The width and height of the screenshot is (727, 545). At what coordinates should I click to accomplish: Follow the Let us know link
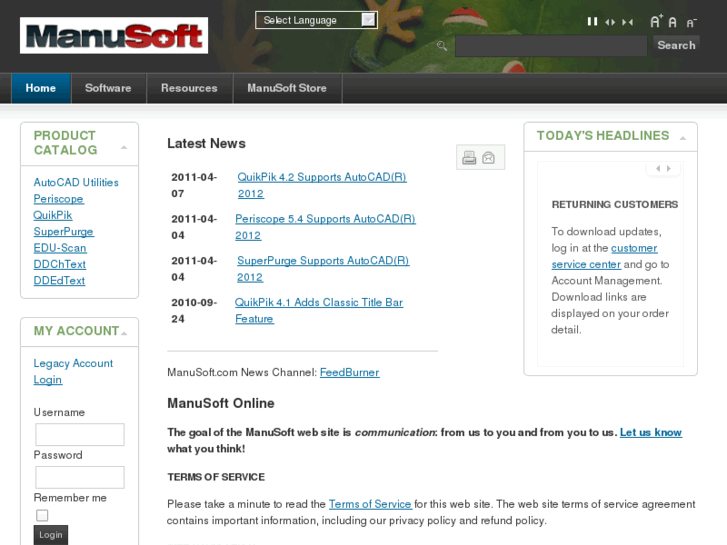tap(650, 432)
